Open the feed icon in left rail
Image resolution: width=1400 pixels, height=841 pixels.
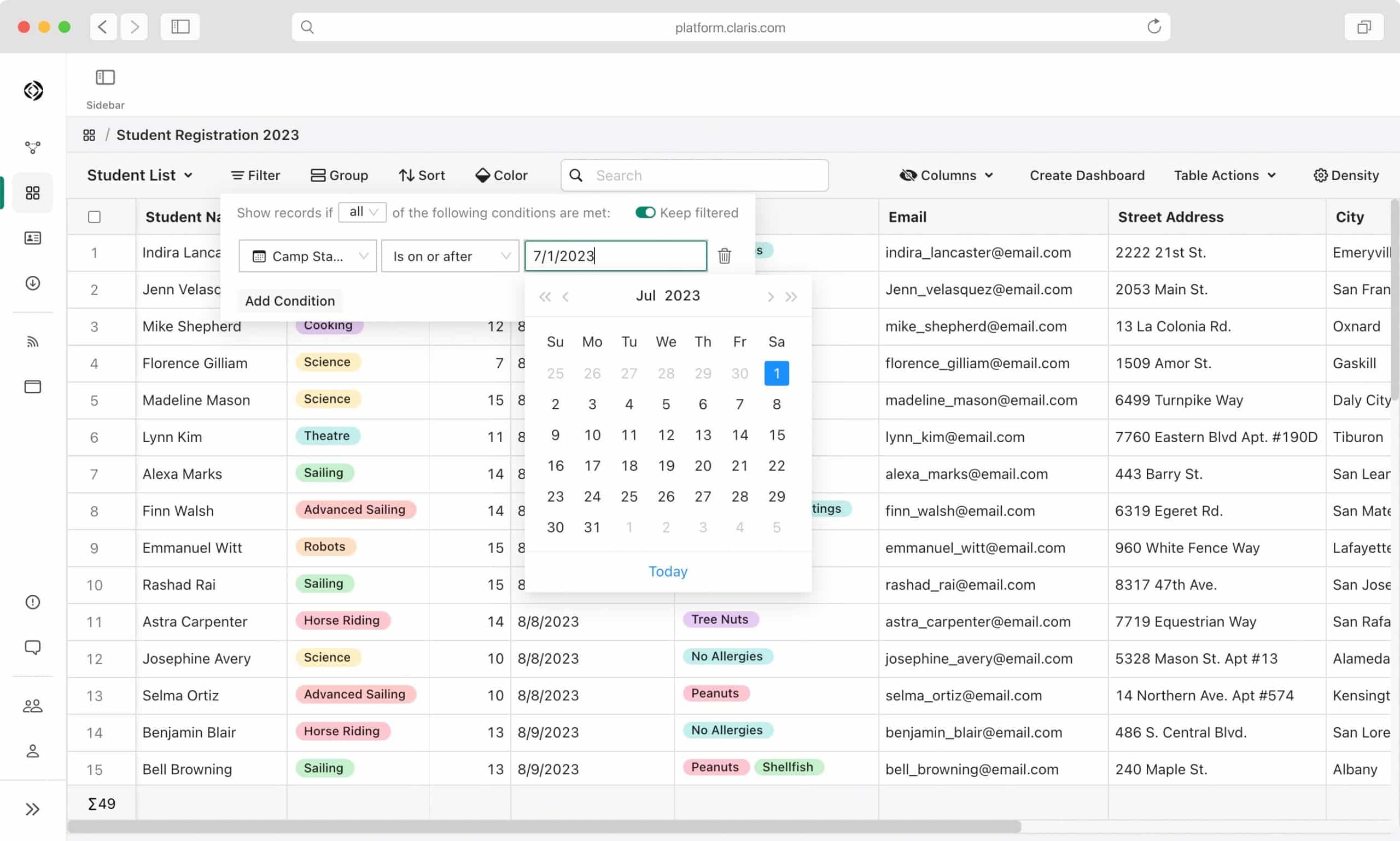click(33, 342)
